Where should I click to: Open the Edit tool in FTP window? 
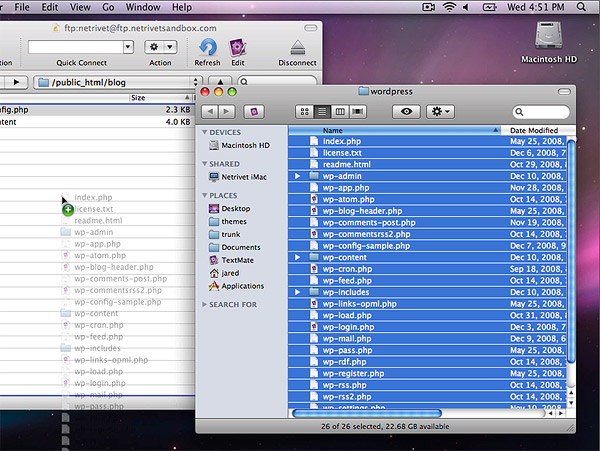[x=238, y=52]
